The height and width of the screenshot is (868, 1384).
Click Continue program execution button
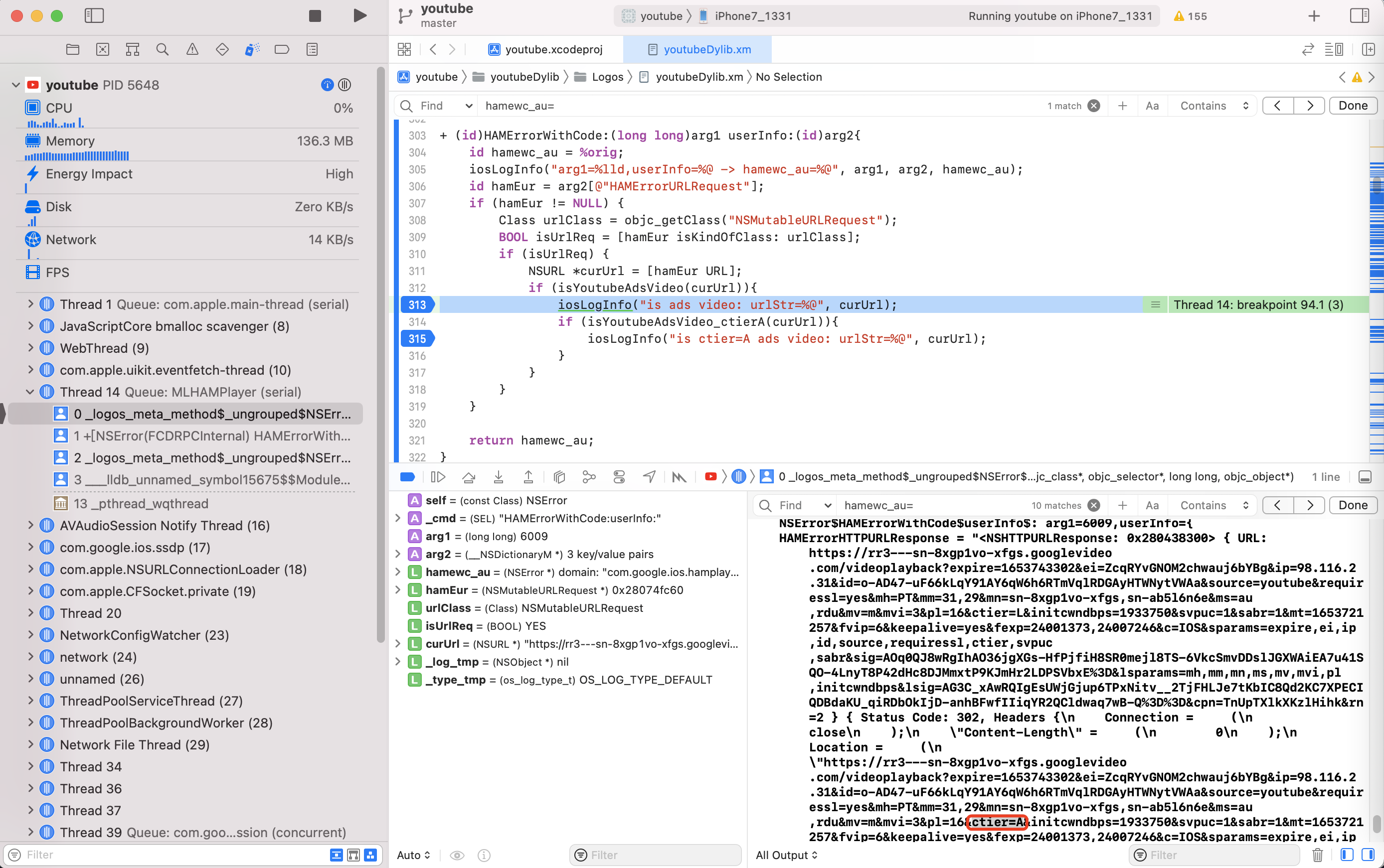pos(438,477)
